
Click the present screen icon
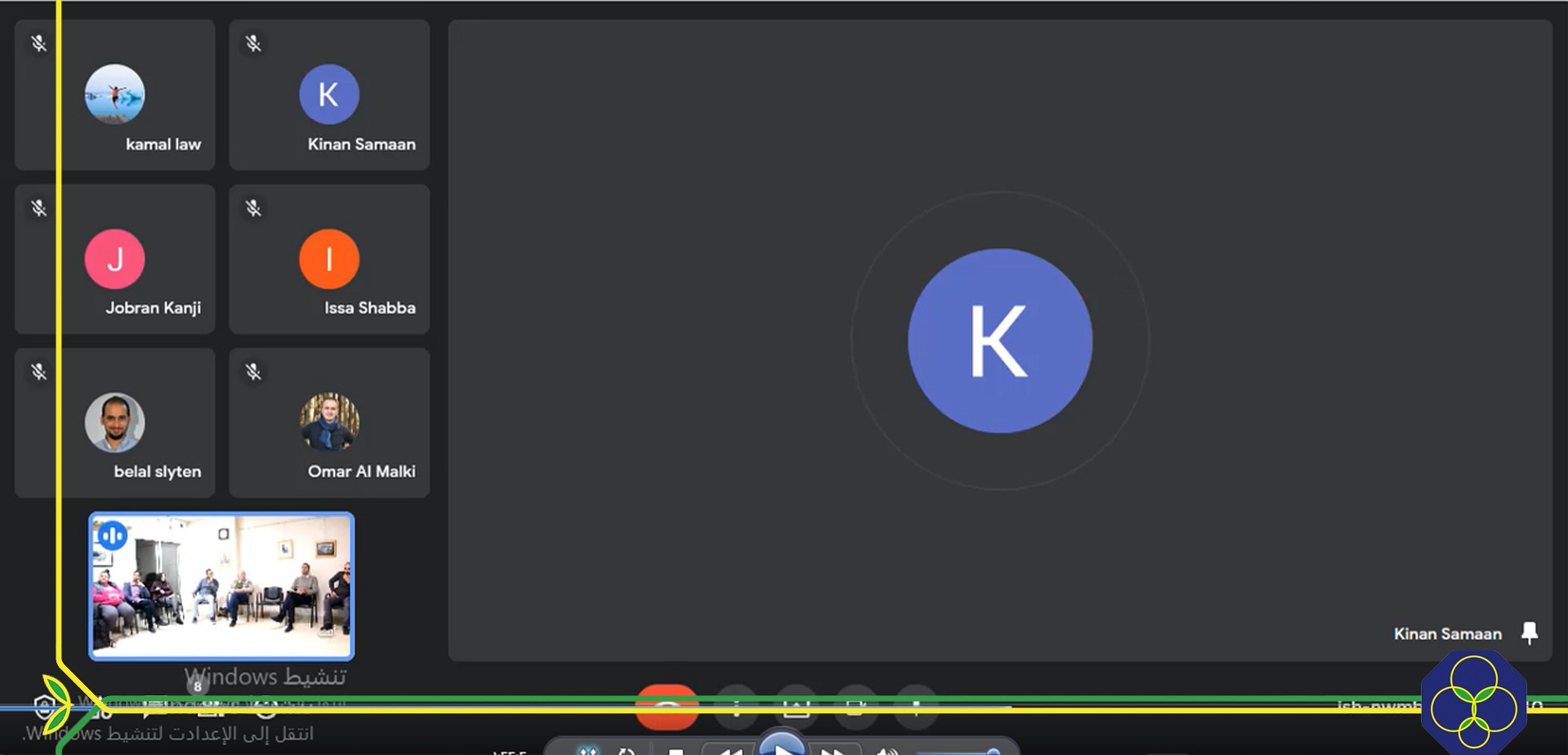[796, 707]
